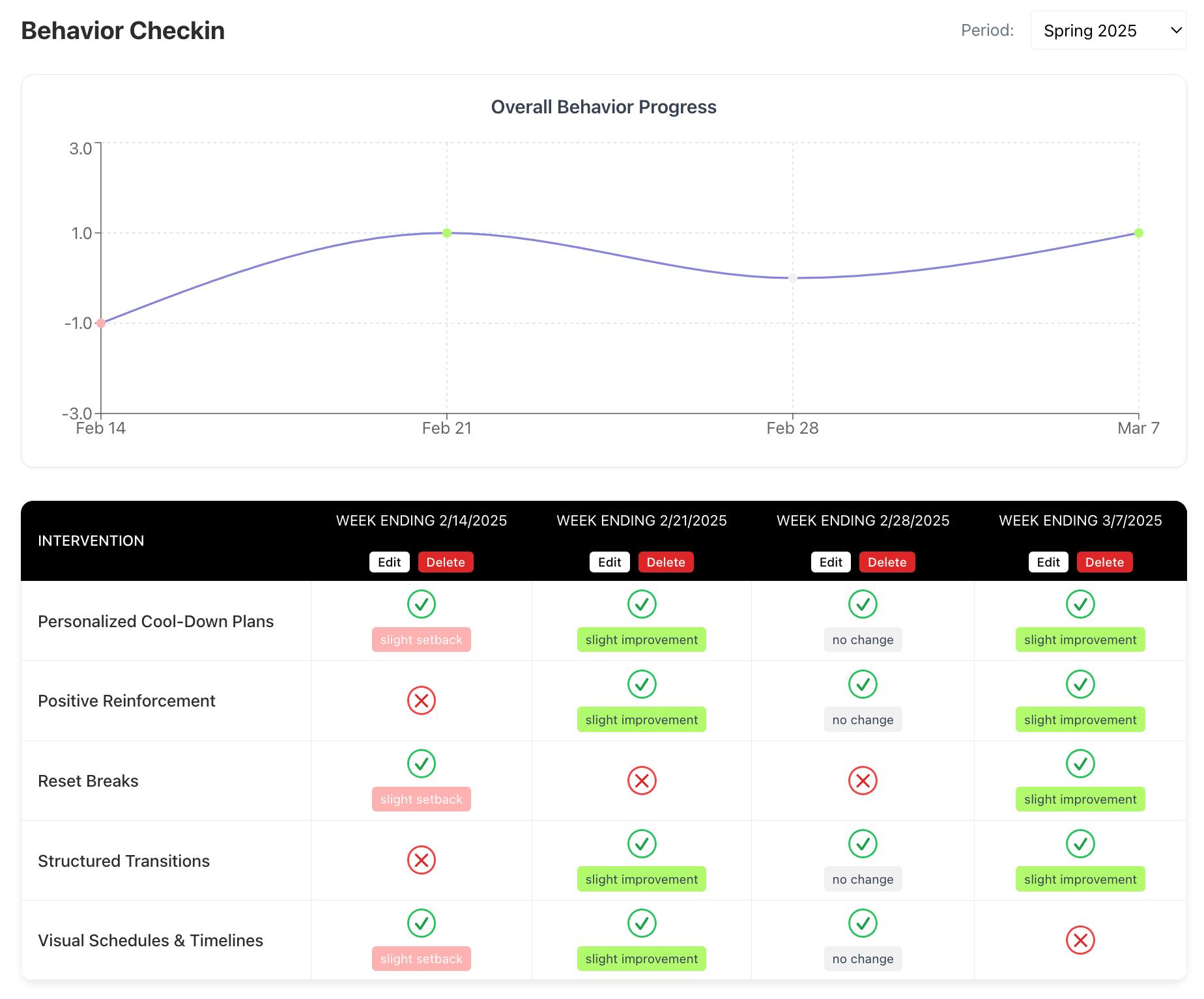The image size is (1204, 999).
Task: Open the Period dropdown showing Spring 2025
Action: tap(1108, 30)
